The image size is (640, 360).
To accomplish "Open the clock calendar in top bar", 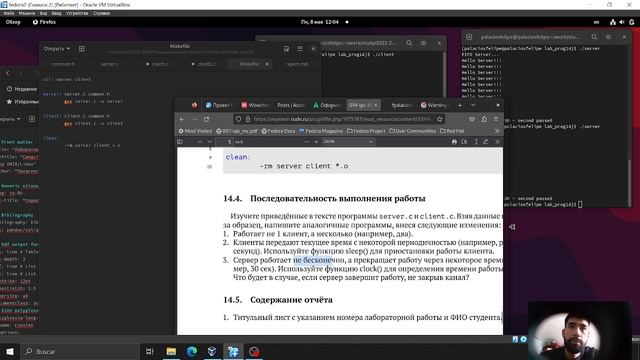I will [320, 22].
